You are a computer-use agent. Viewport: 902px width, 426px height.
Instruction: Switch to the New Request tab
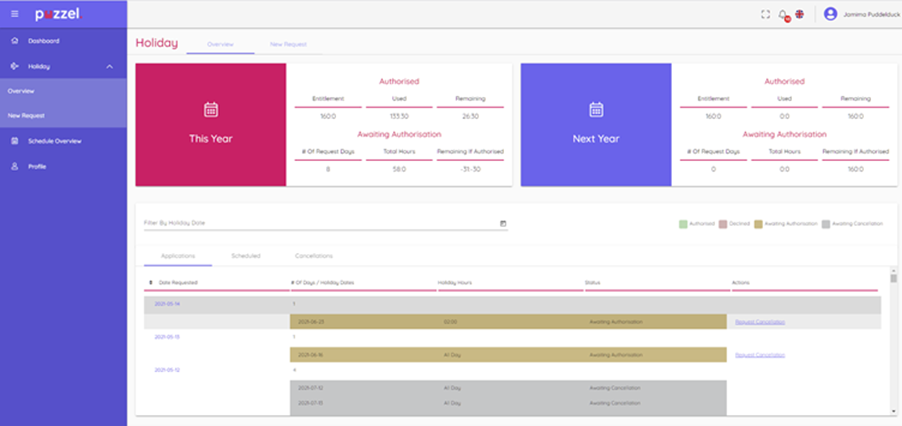288,45
